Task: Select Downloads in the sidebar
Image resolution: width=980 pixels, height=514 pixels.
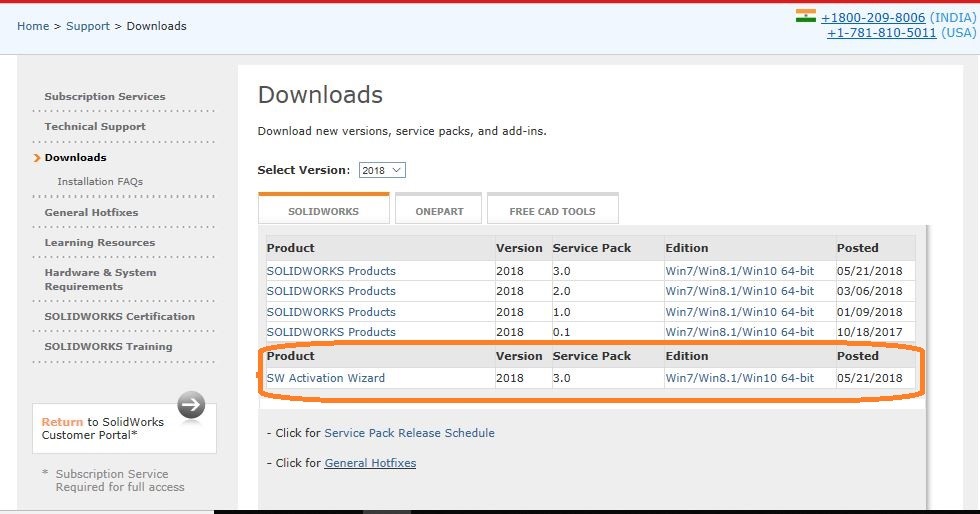Action: tap(76, 158)
